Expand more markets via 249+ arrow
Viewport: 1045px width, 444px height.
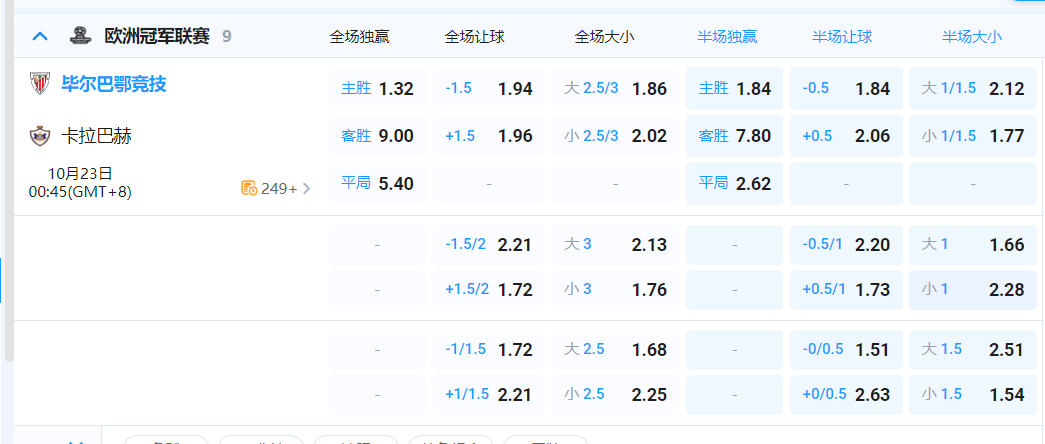pyautogui.click(x=306, y=188)
